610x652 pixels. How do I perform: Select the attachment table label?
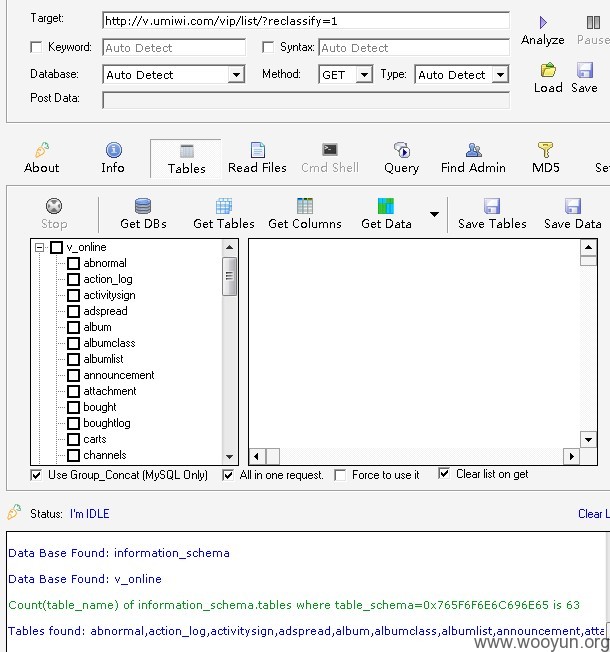[110, 391]
